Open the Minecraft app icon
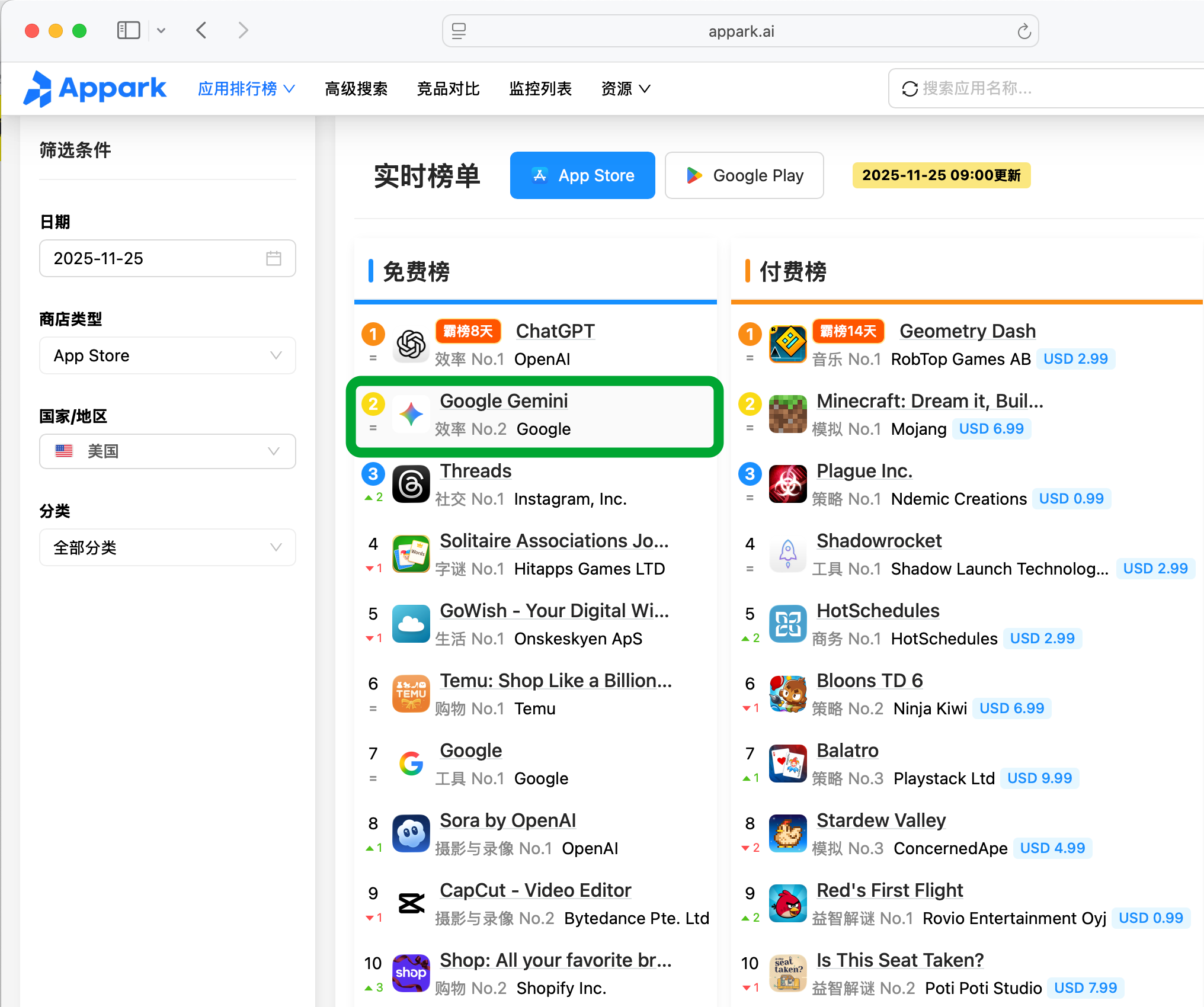The height and width of the screenshot is (1007, 1204). 787,415
